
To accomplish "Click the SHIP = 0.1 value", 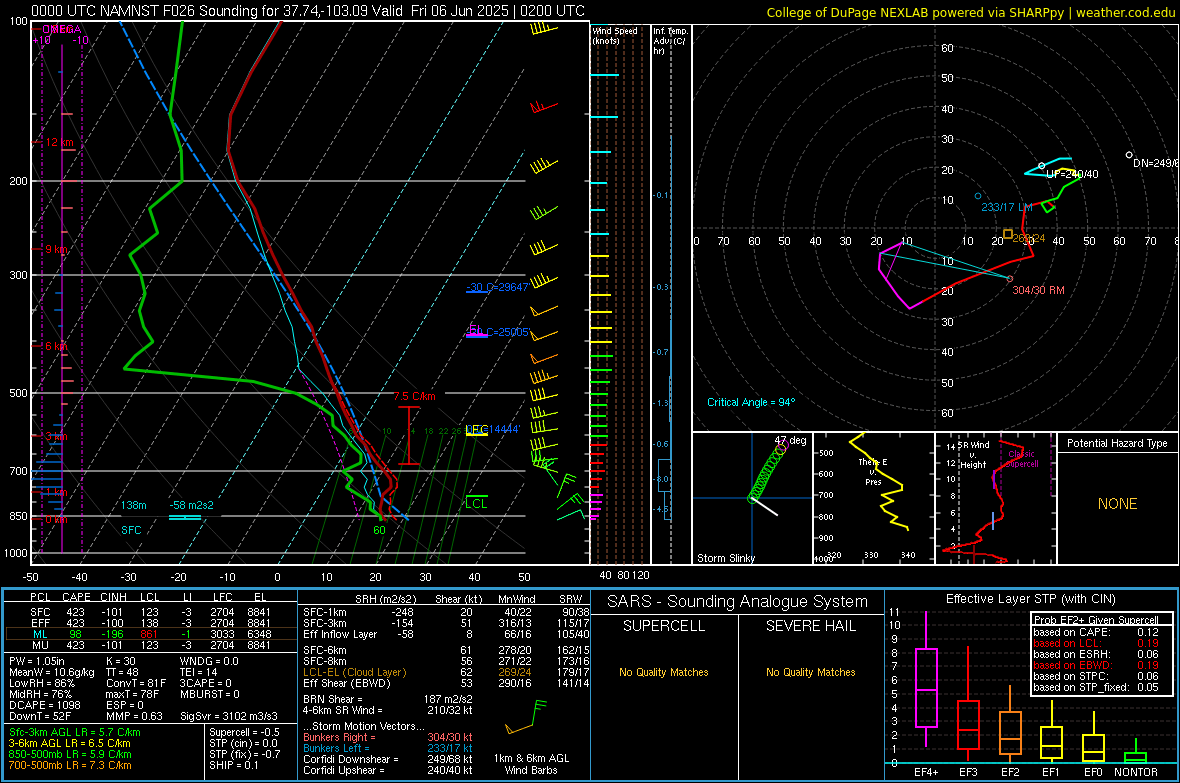I will [233, 765].
